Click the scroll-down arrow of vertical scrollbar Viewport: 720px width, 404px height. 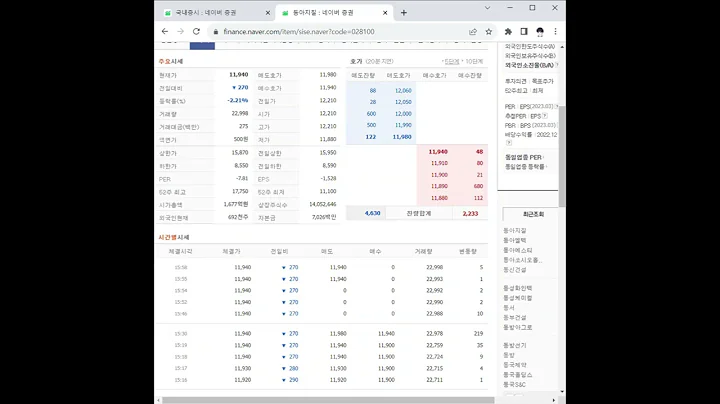(562, 392)
